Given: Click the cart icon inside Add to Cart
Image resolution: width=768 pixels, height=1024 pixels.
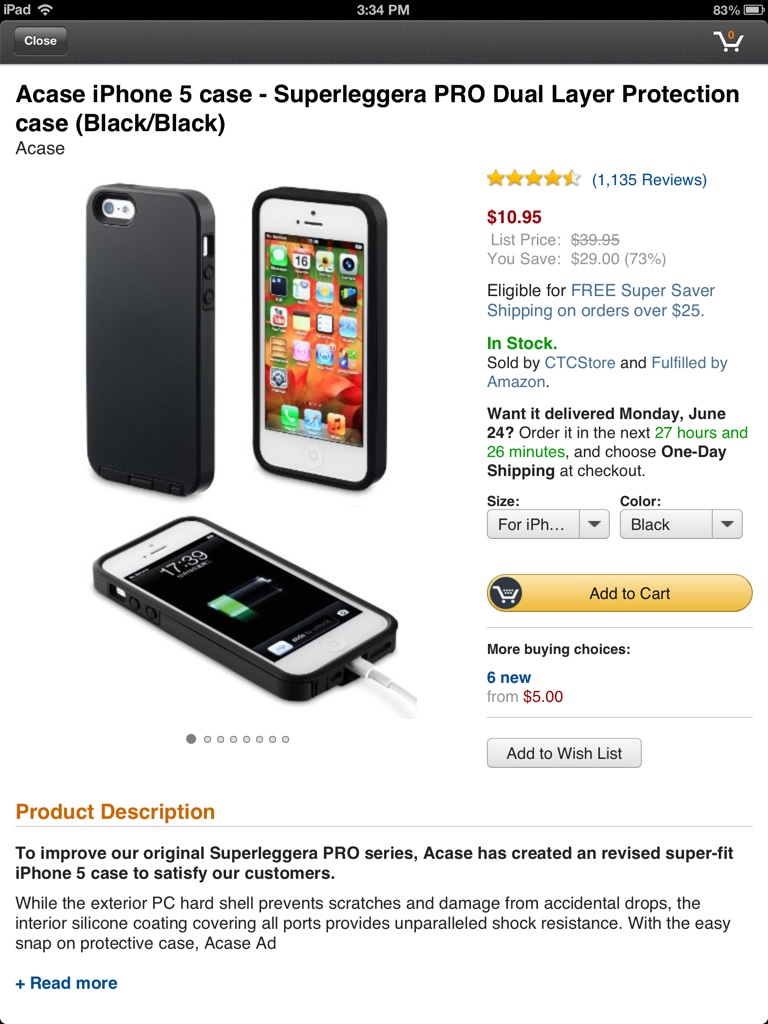Looking at the screenshot, I should tap(505, 593).
